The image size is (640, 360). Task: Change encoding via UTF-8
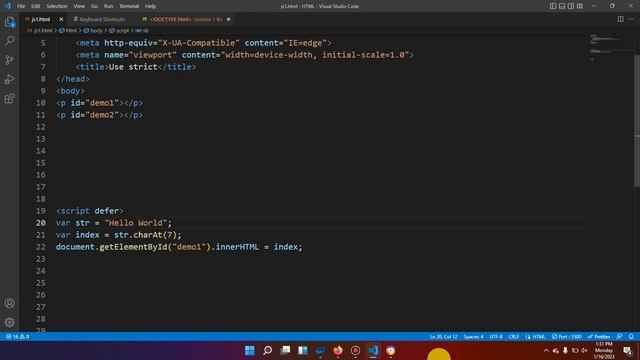pyautogui.click(x=496, y=337)
